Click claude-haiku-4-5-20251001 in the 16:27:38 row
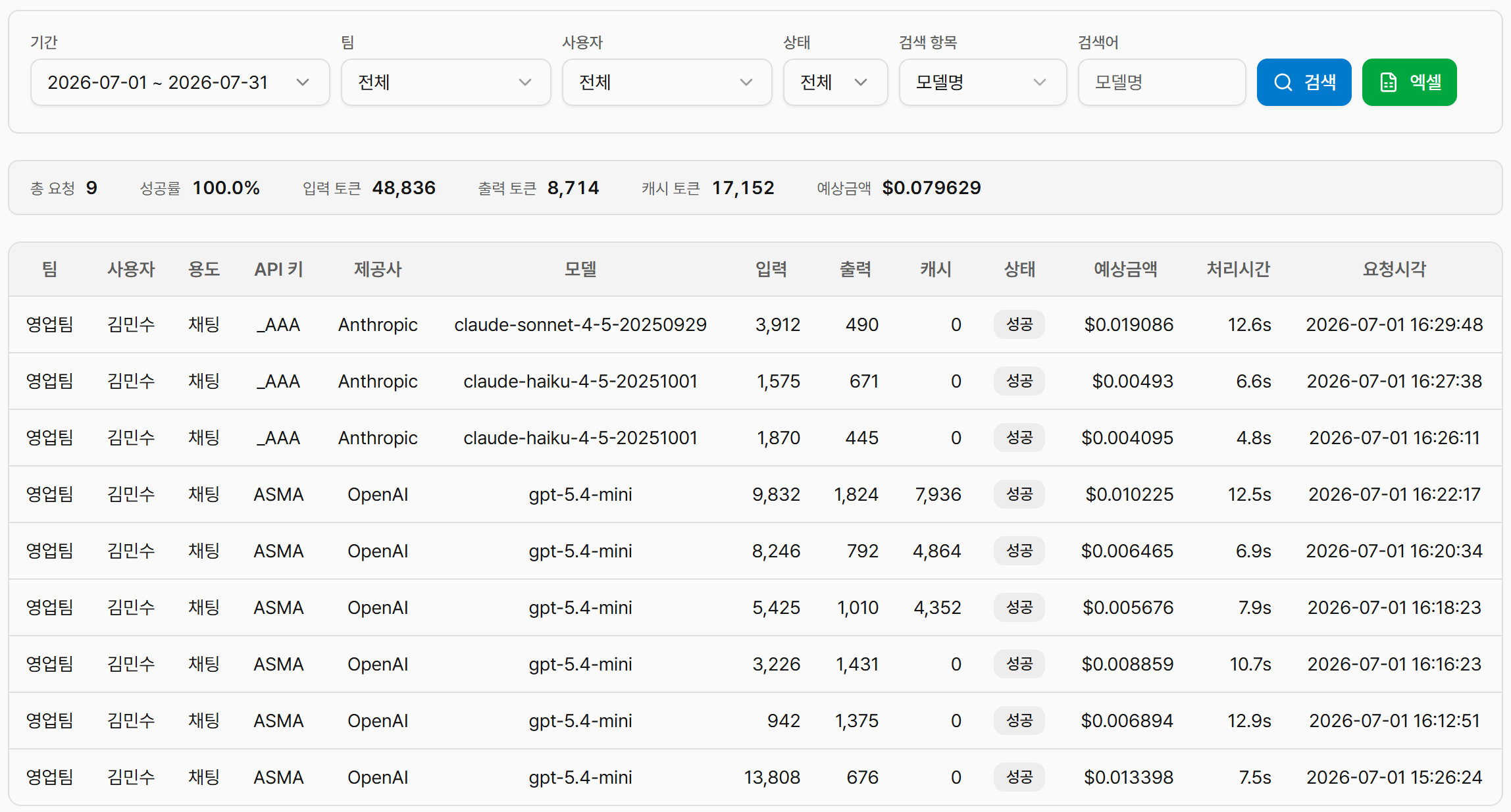 coord(580,381)
